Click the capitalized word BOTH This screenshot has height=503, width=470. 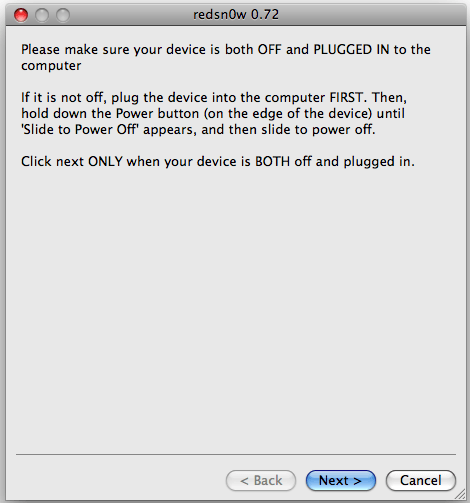coord(272,162)
